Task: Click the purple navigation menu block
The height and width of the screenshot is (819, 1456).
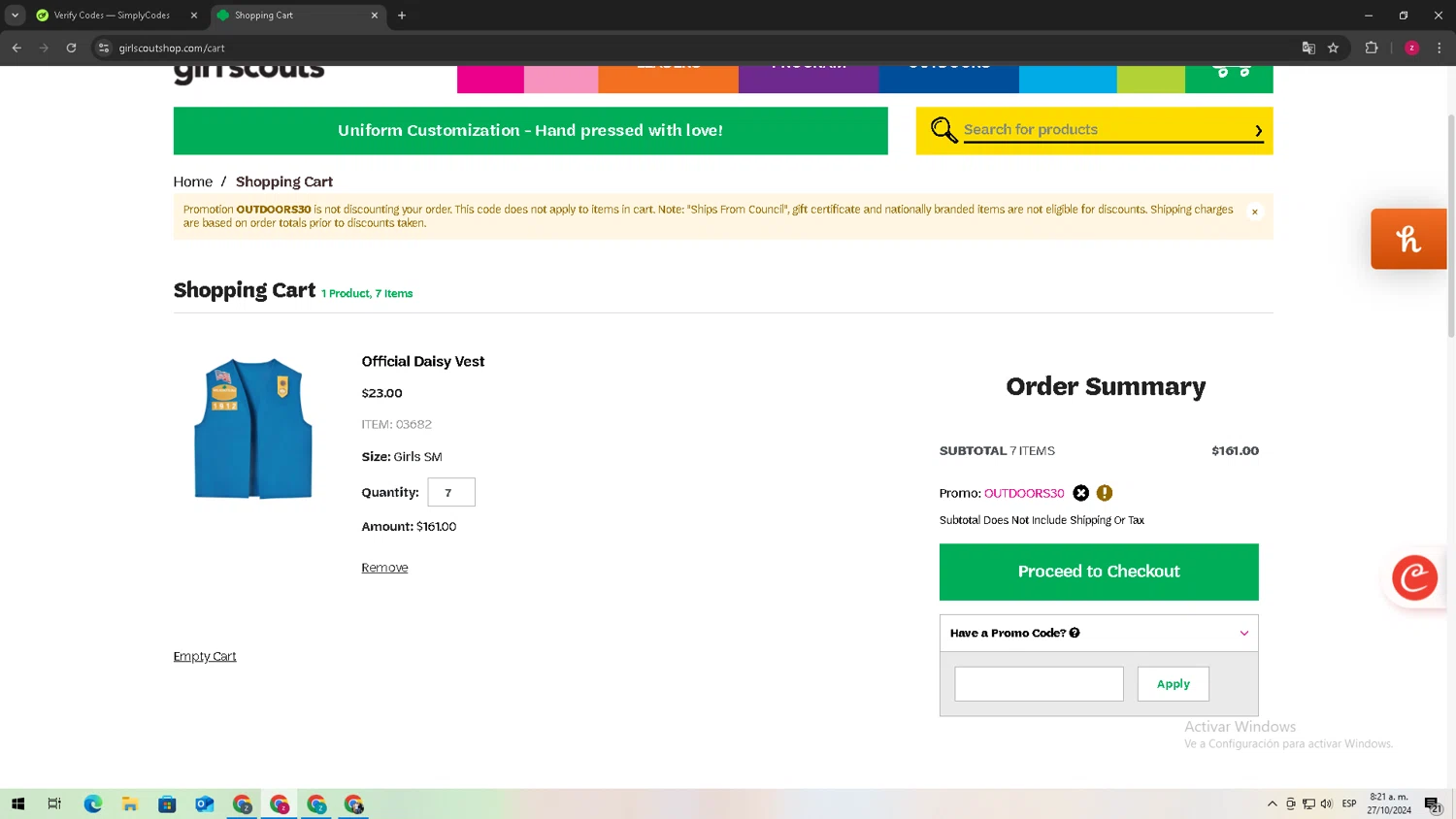Action: pos(809,80)
